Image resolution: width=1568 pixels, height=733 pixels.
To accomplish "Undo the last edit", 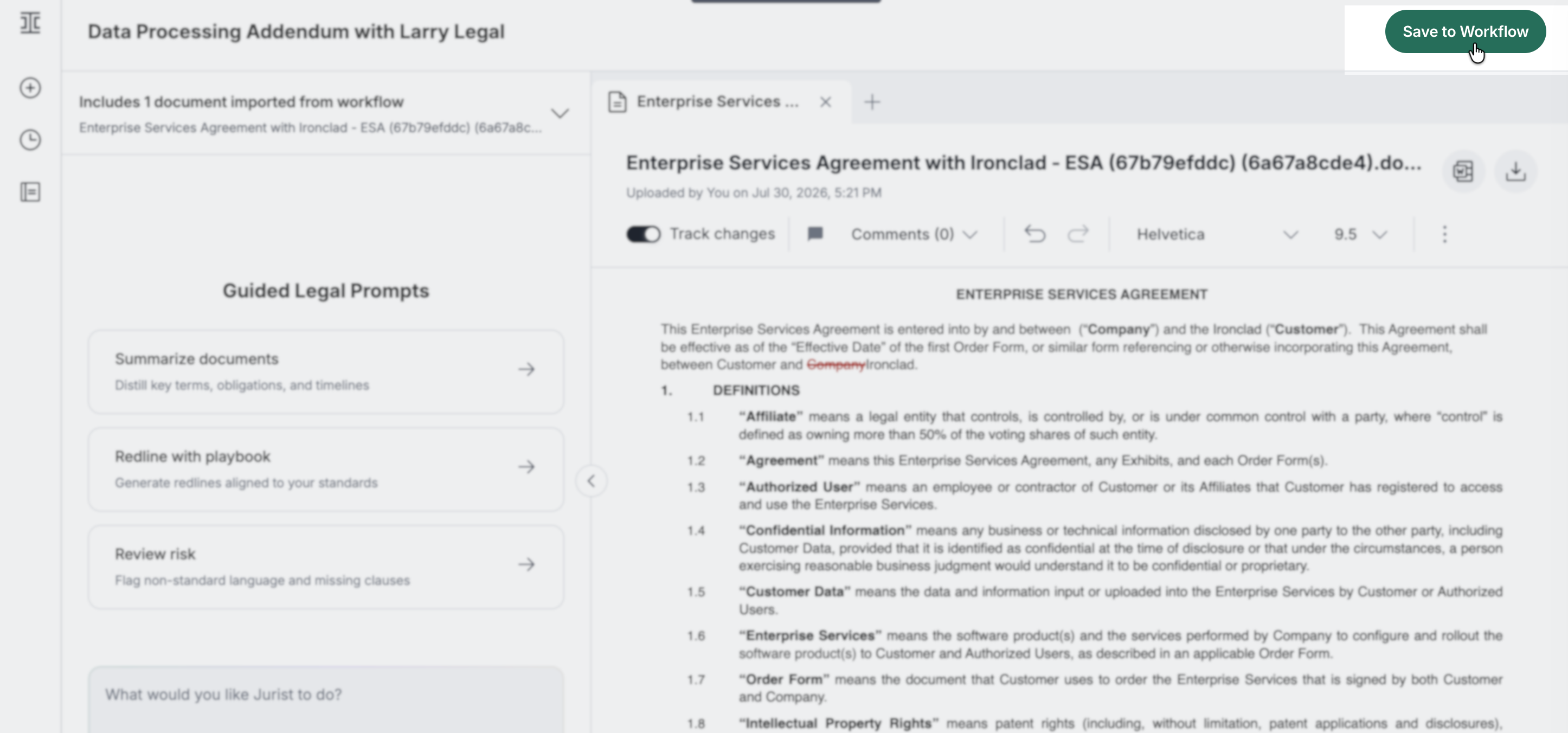I will coord(1035,234).
